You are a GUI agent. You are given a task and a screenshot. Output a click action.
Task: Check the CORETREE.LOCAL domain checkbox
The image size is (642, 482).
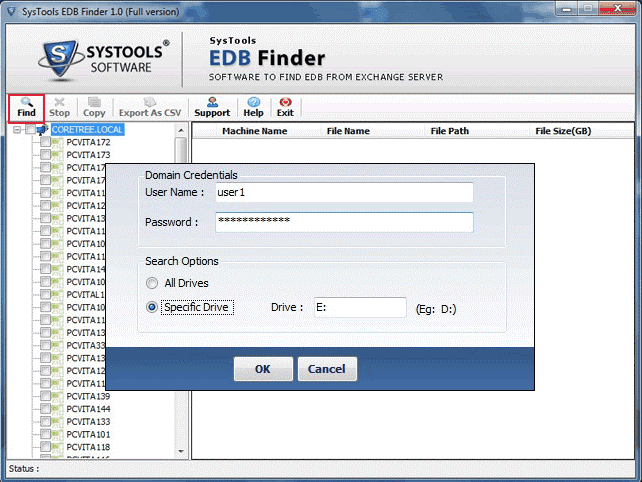[30, 130]
